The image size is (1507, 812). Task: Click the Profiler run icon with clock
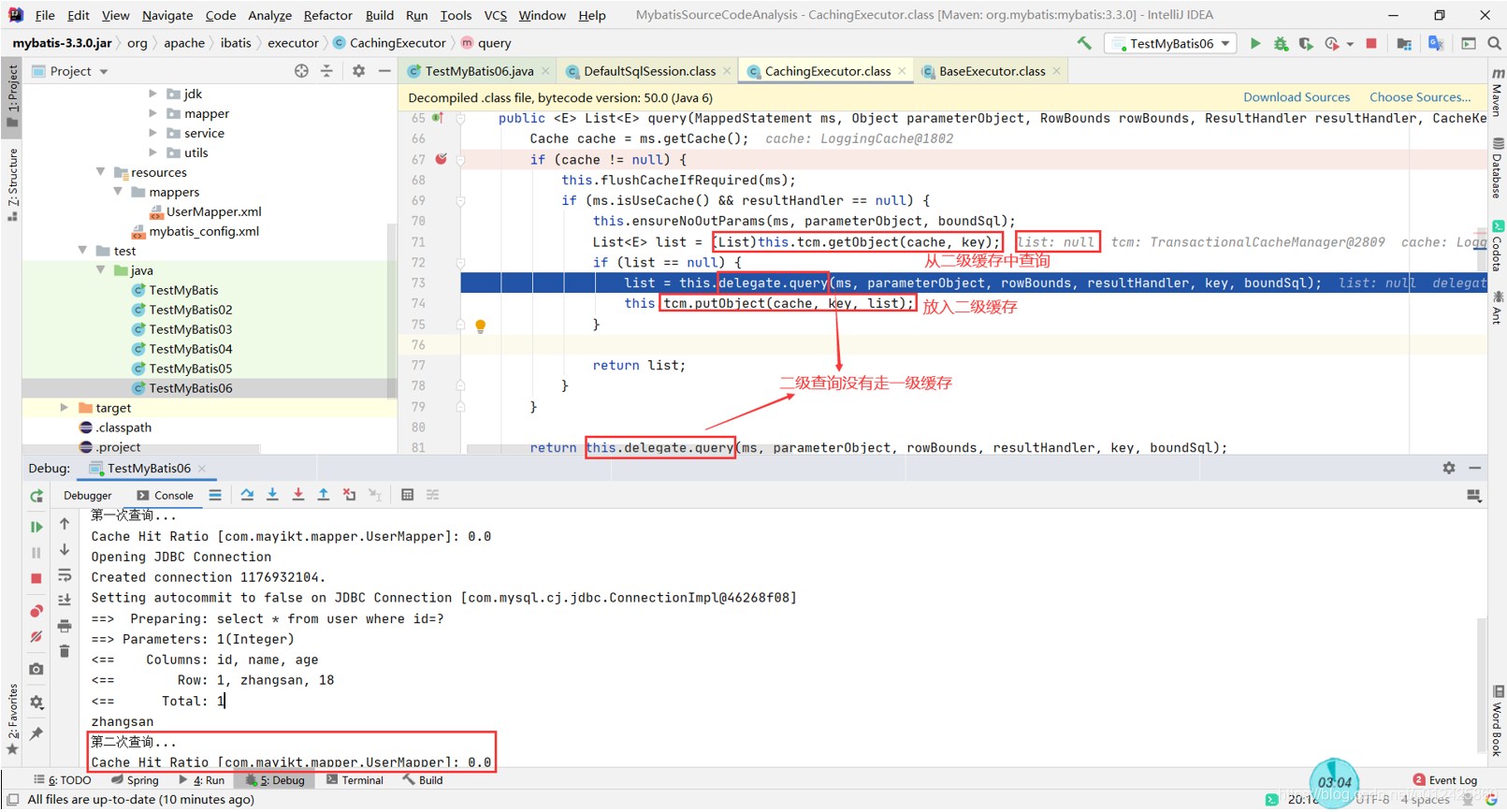pos(1331,43)
